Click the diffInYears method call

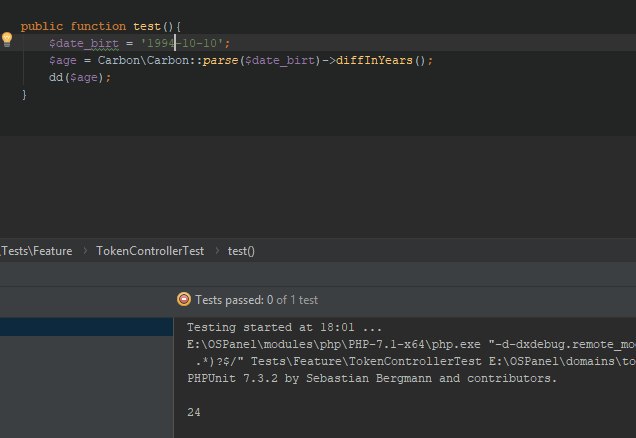click(374, 60)
